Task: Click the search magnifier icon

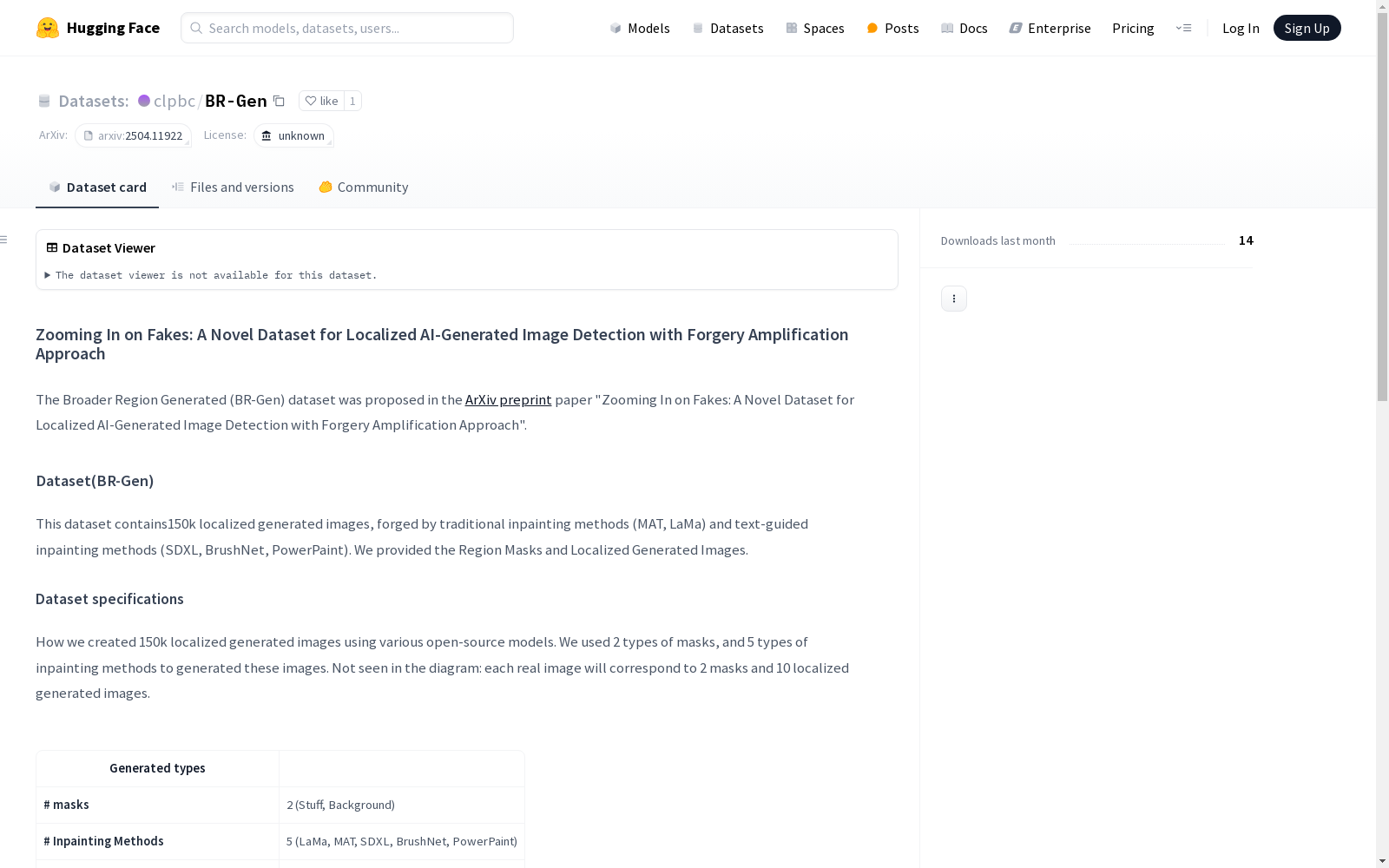Action: coord(196,28)
